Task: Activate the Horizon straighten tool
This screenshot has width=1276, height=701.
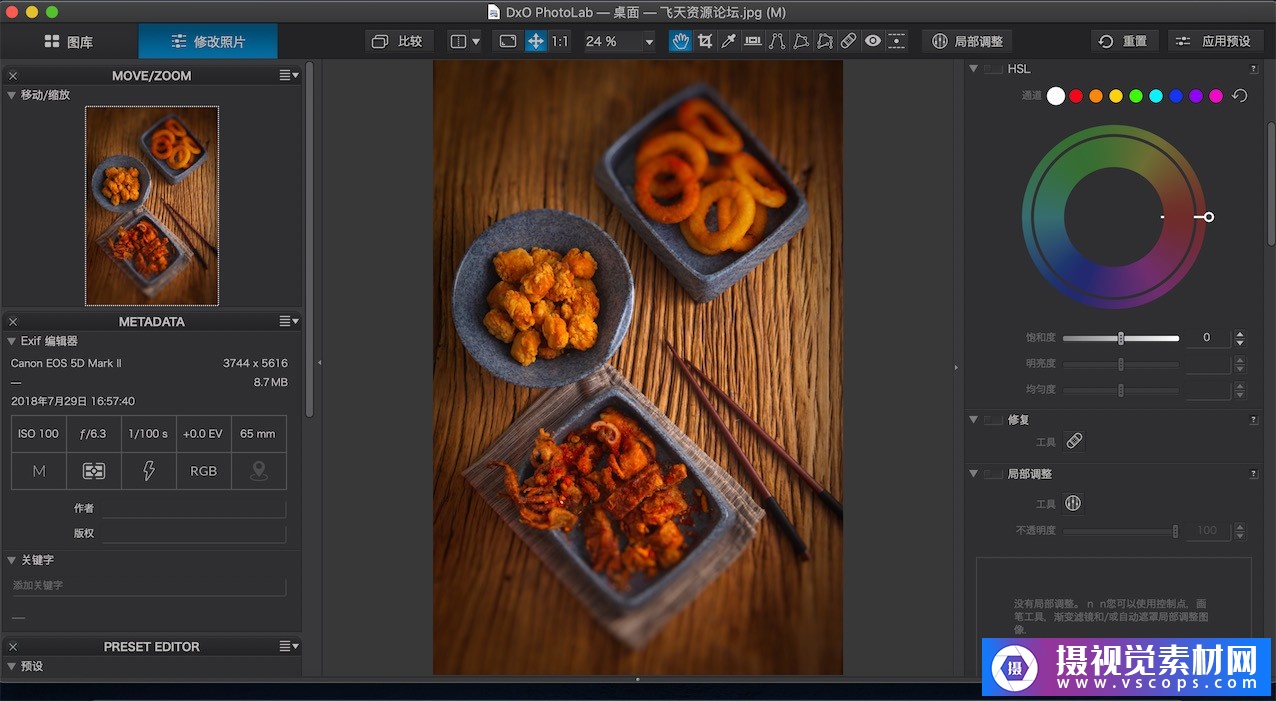Action: (753, 41)
